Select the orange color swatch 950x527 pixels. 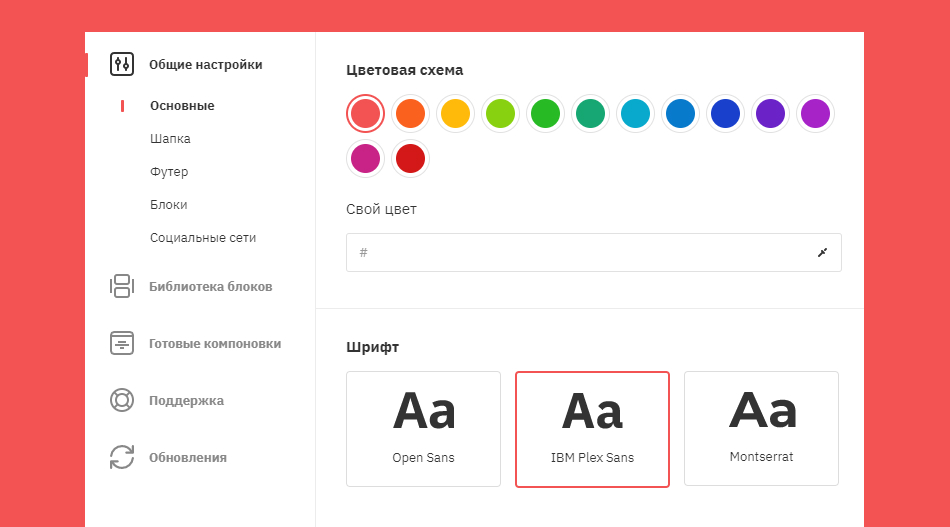click(x=410, y=113)
